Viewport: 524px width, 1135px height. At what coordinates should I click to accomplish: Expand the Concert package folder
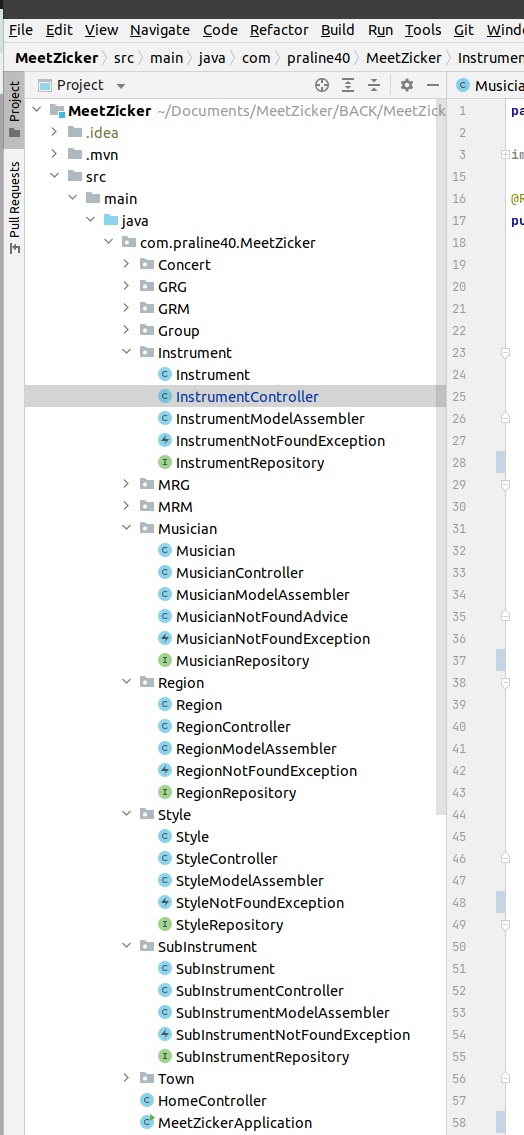(127, 265)
